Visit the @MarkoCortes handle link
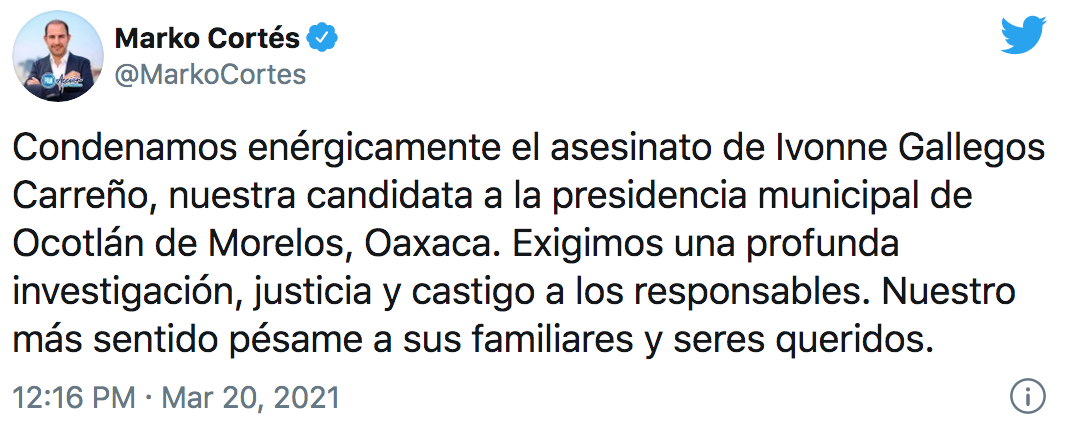Viewport: 1070px width, 432px height. [211, 76]
